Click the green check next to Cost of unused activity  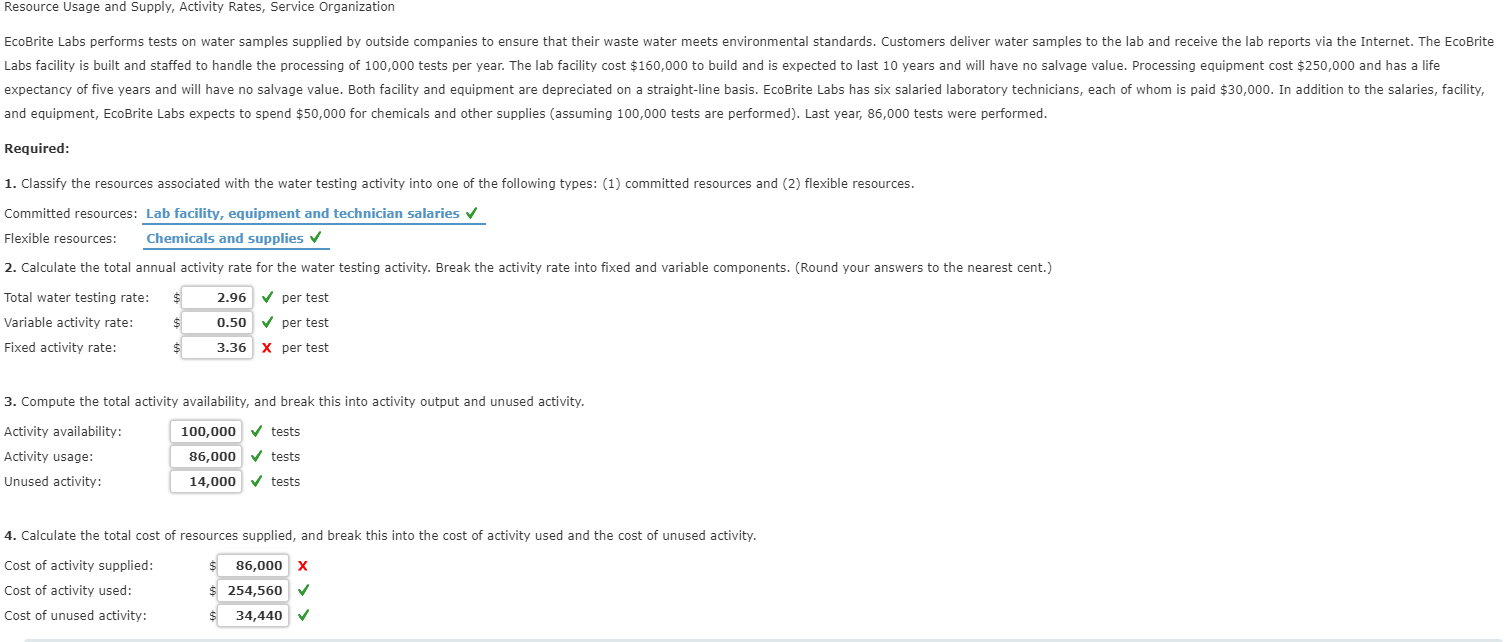coord(302,615)
